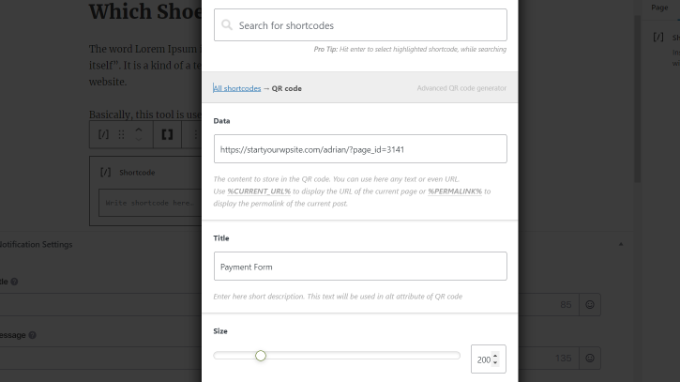Open the Page tab in sidebar

(x=659, y=7)
